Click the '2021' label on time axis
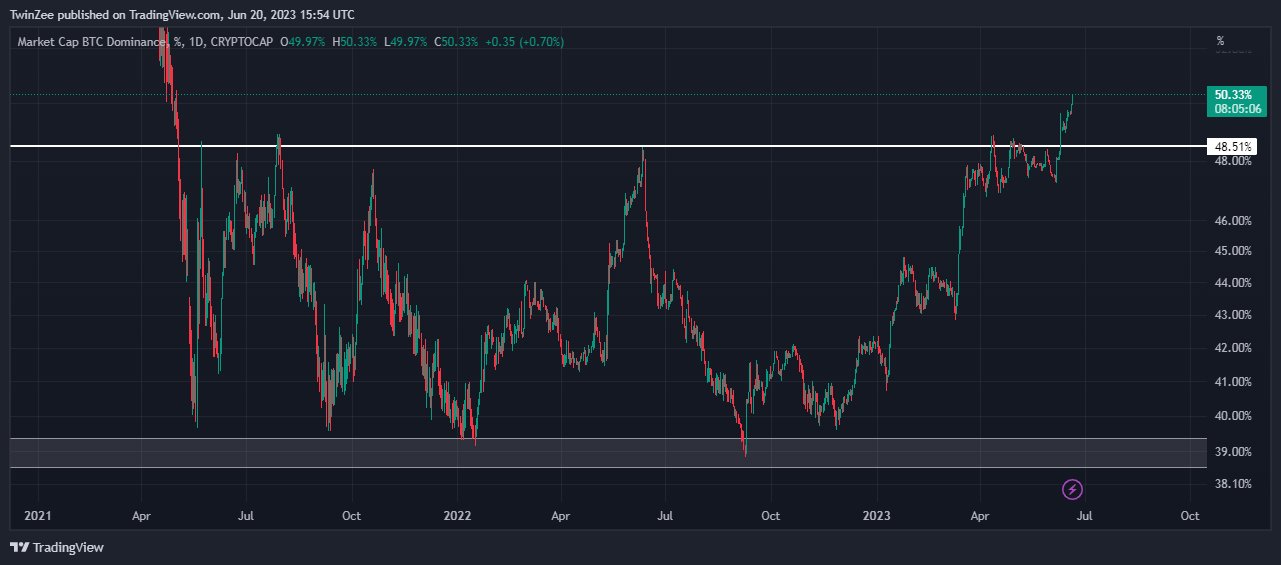1281x565 pixels. coord(38,516)
